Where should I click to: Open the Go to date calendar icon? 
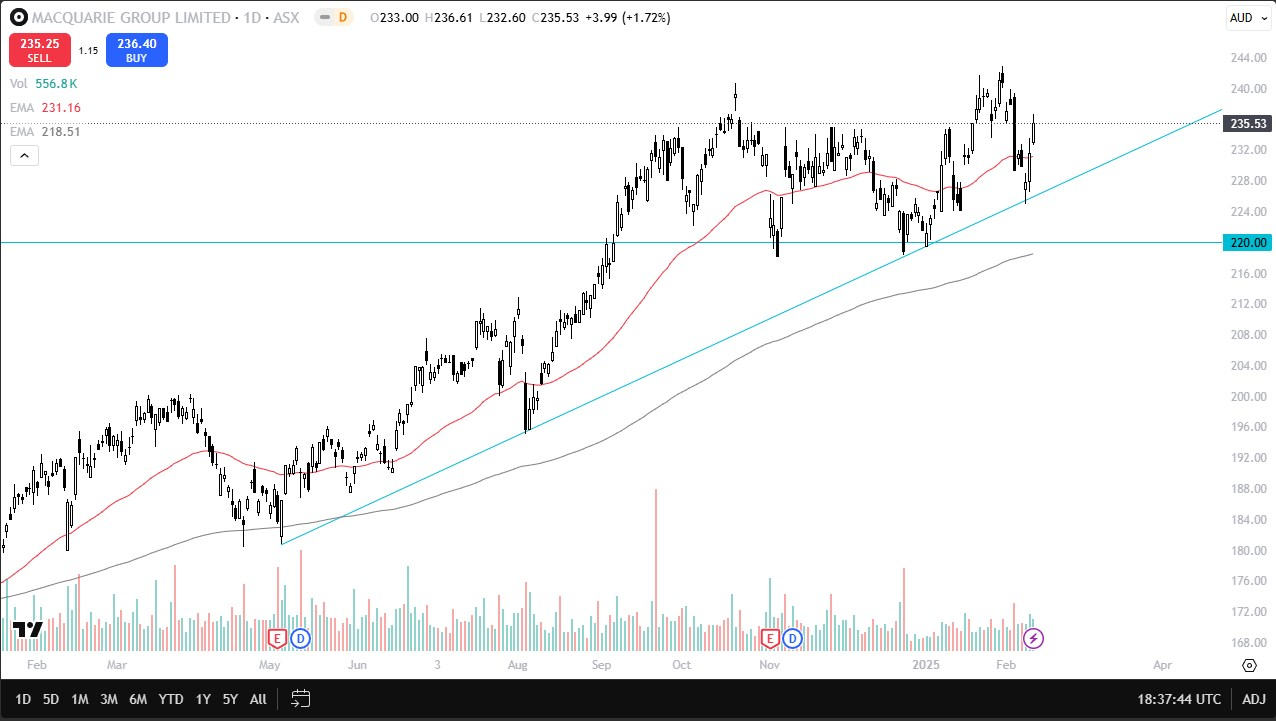click(x=300, y=699)
